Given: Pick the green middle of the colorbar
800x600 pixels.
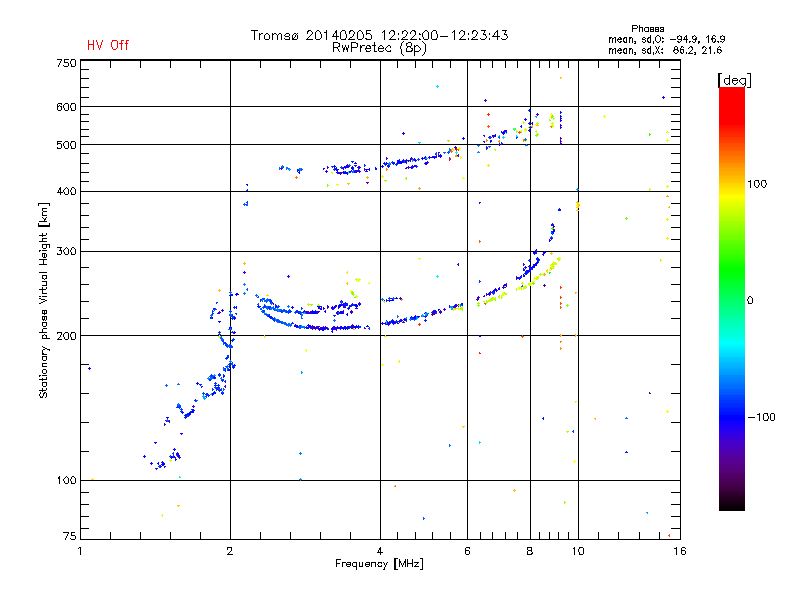Looking at the screenshot, I should [732, 270].
